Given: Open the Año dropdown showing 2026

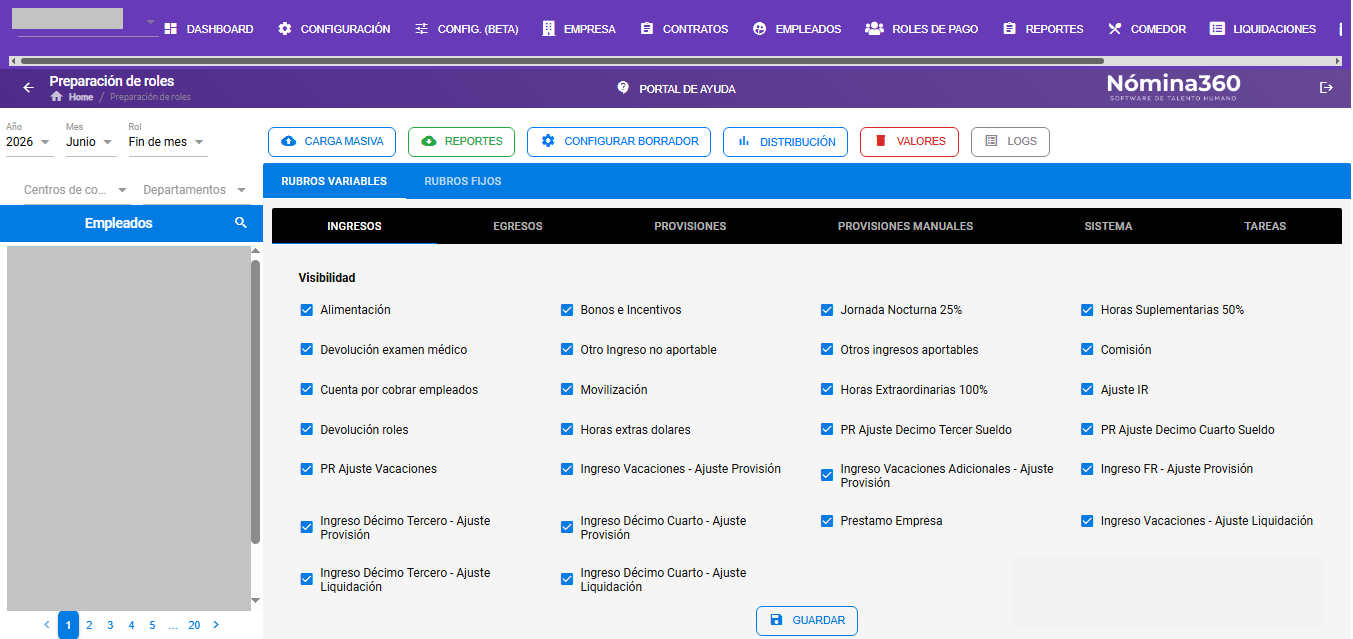Looking at the screenshot, I should [x=29, y=142].
